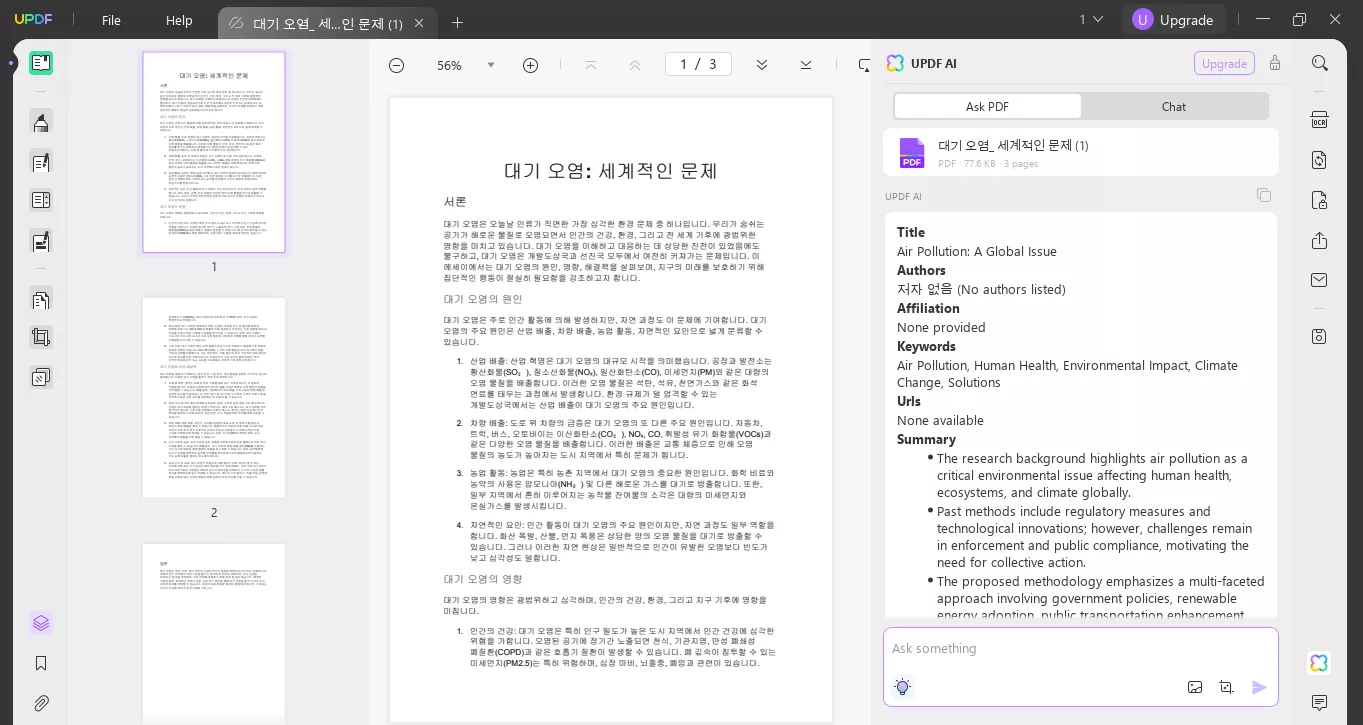
Task: Click the 대기 오염의 영향 heading
Action: 483,579
